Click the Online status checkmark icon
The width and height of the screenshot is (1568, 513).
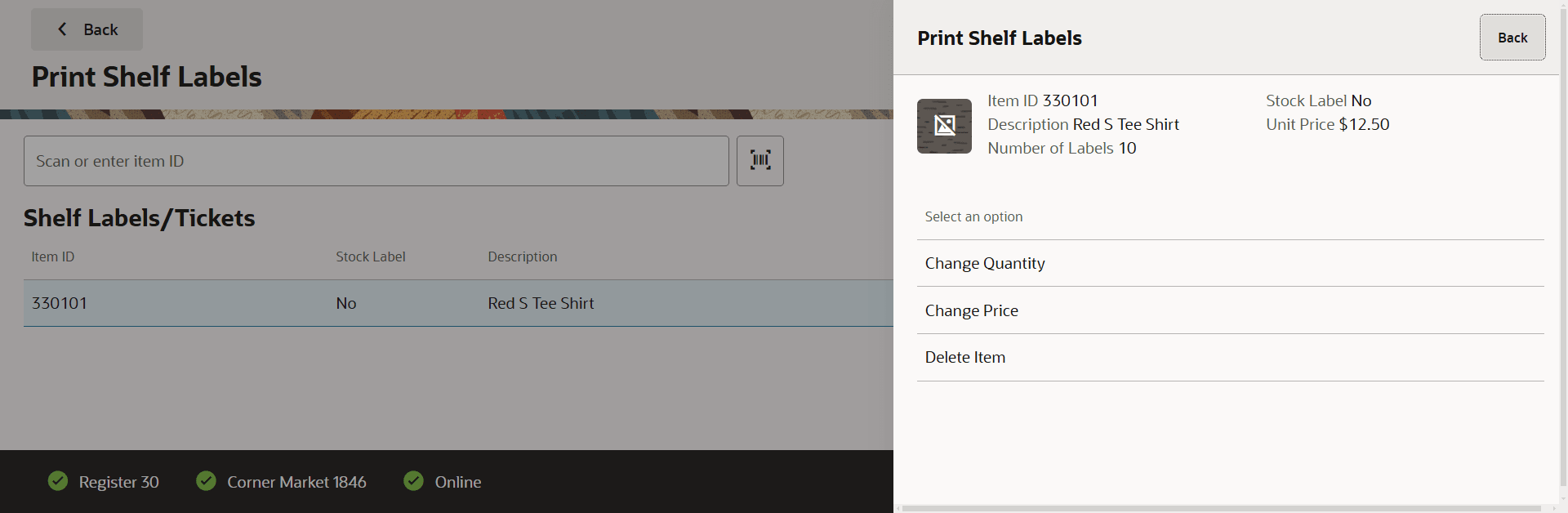[414, 481]
